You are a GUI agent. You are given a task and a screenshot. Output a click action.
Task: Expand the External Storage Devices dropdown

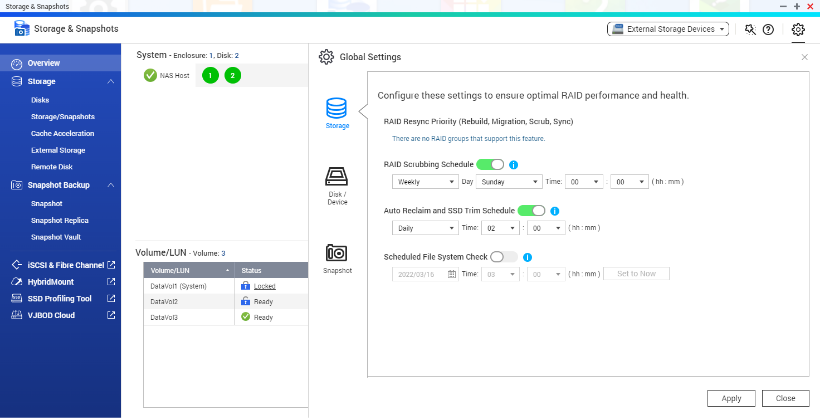coord(668,30)
